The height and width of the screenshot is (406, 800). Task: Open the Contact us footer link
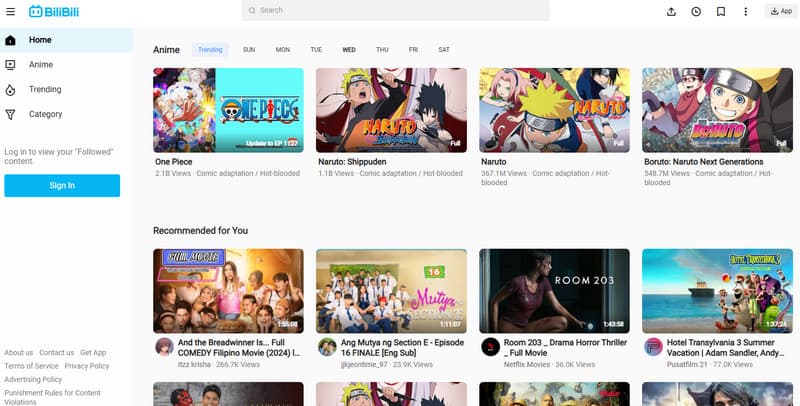(57, 352)
